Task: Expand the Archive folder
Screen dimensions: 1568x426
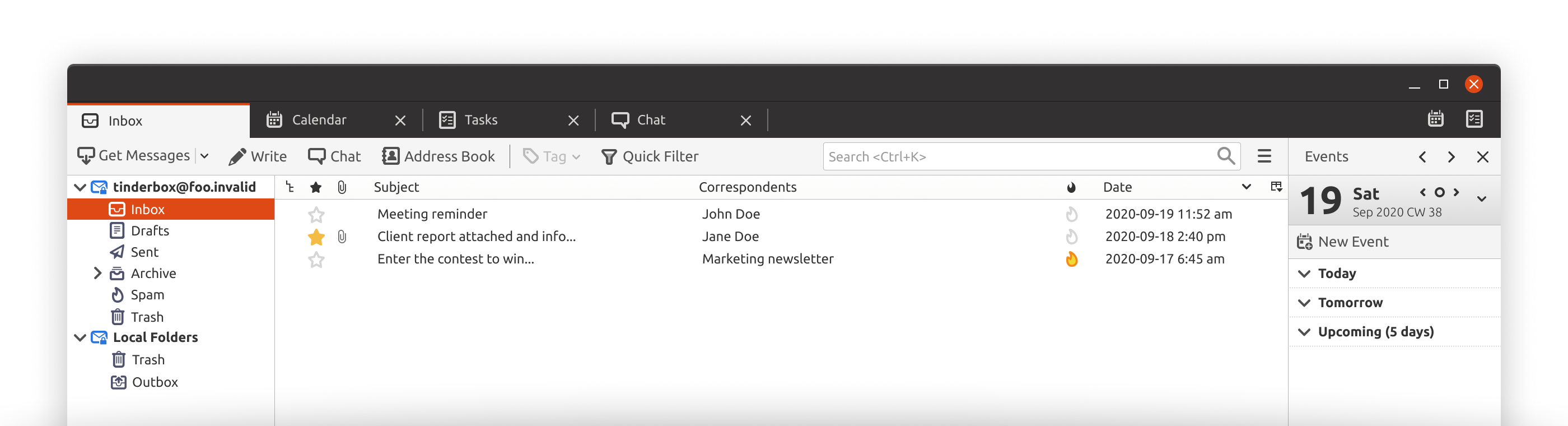Action: 97,273
